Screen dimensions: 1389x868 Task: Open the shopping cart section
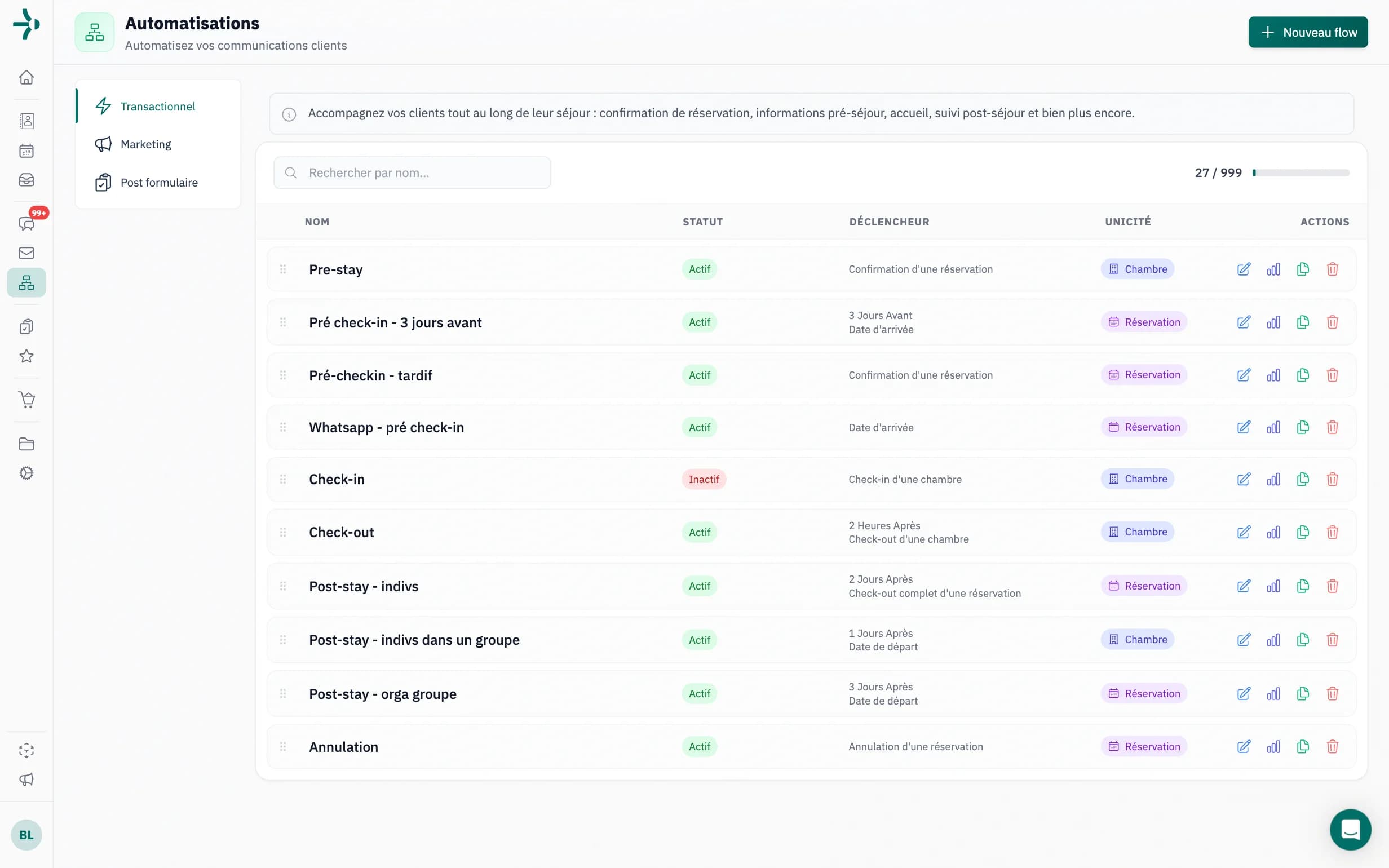pyautogui.click(x=26, y=400)
